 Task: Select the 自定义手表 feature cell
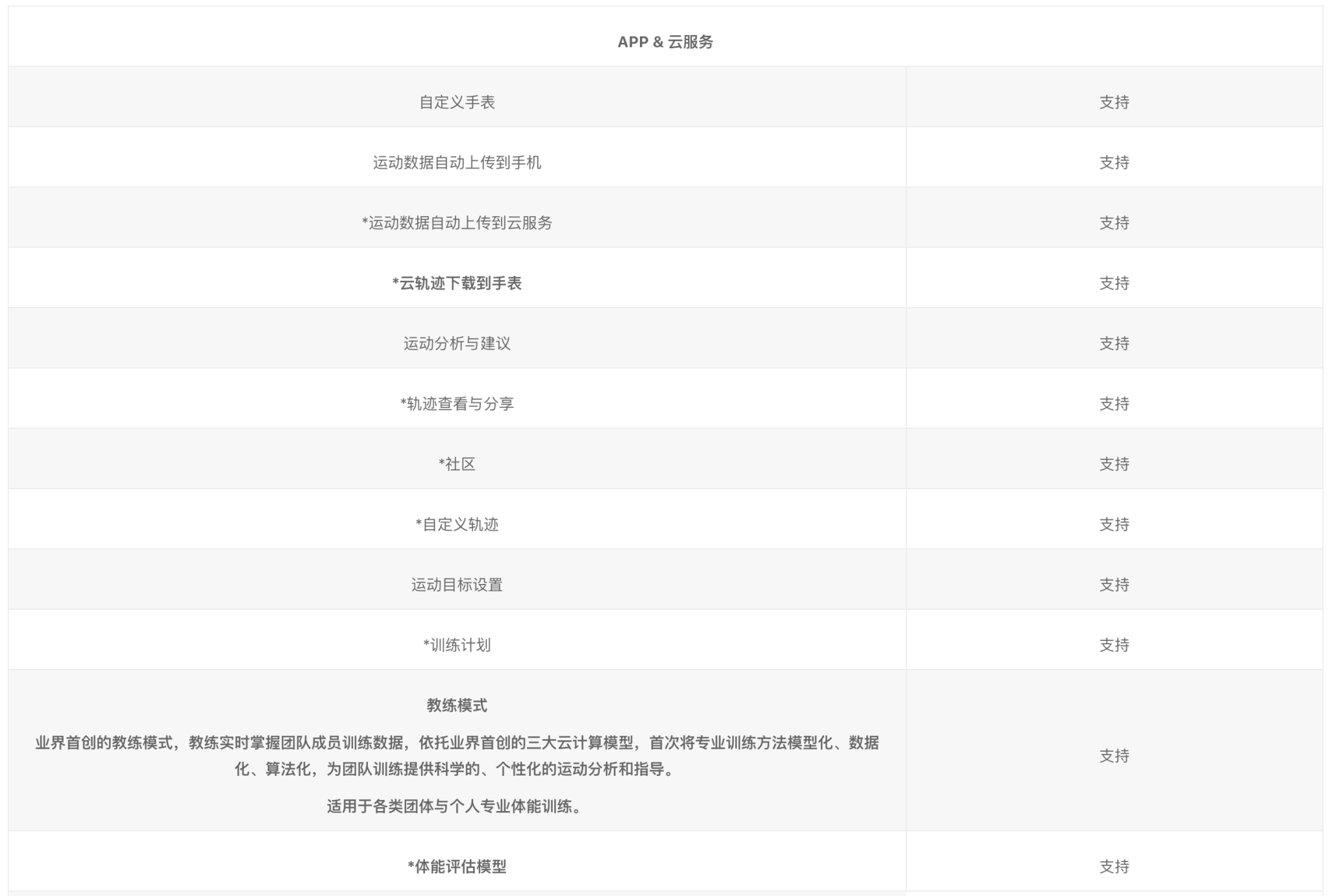coord(457,103)
